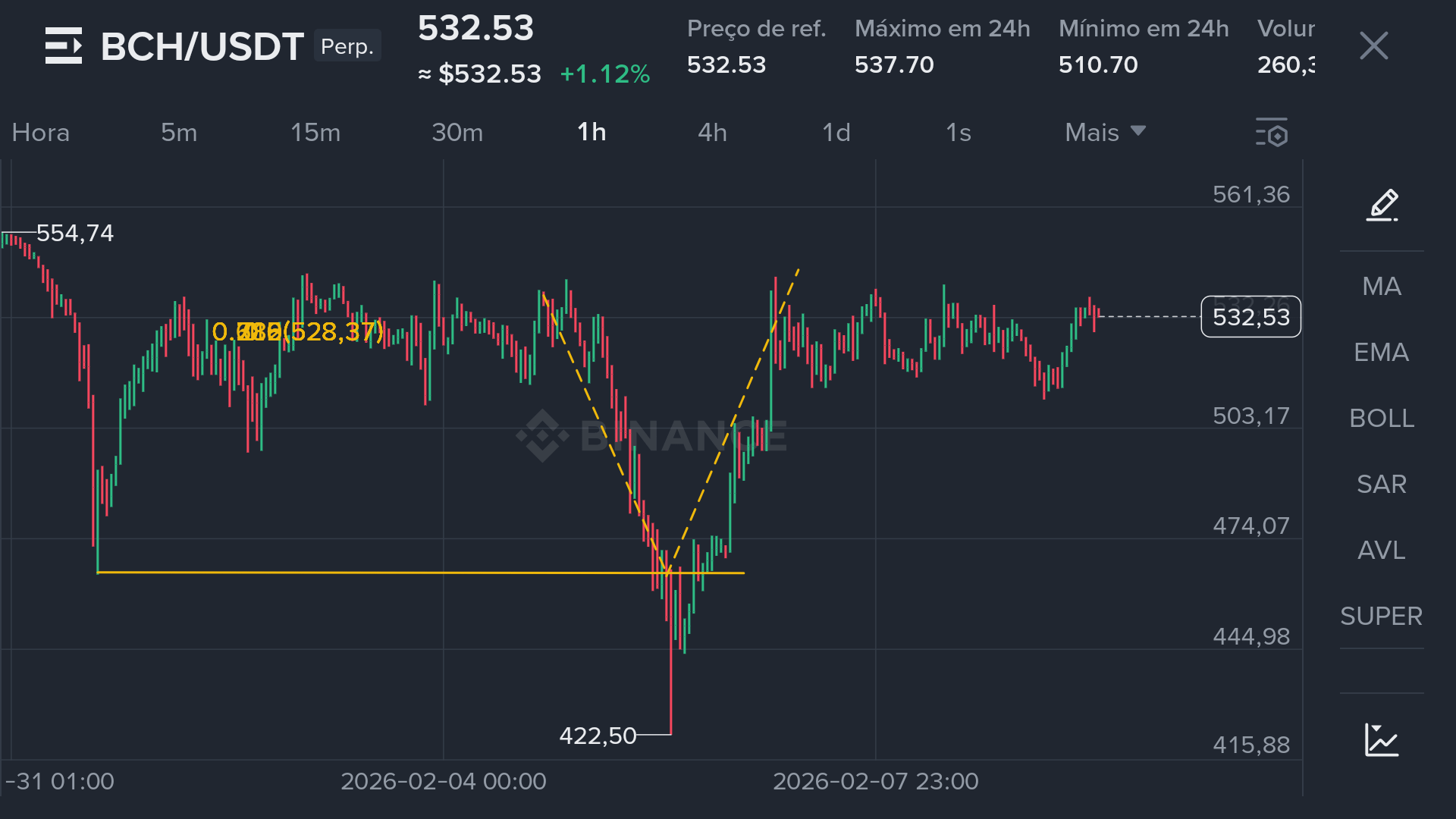
Task: Click the Perp. contract label
Action: tap(347, 46)
